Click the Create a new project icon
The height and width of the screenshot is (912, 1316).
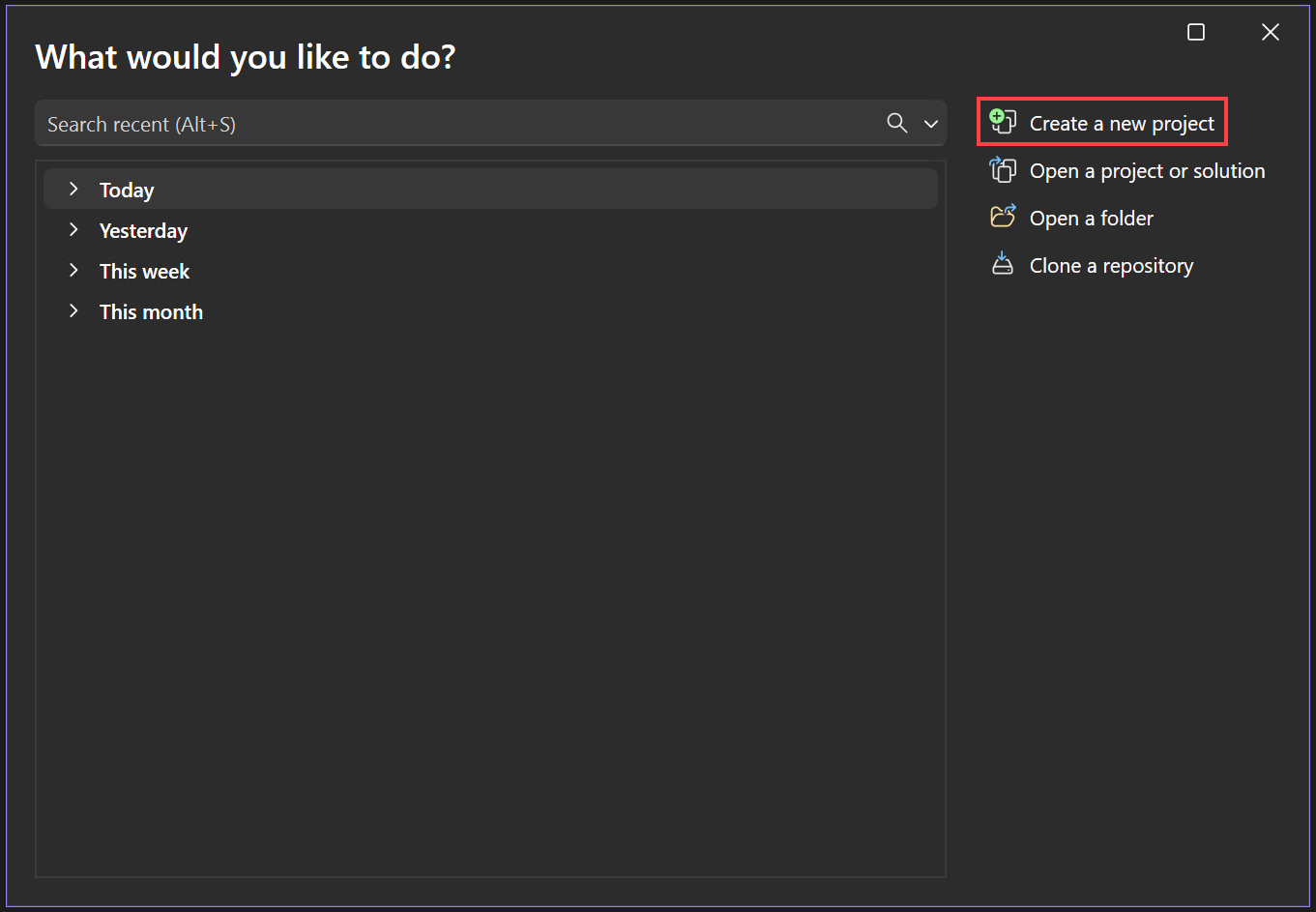click(x=1002, y=122)
